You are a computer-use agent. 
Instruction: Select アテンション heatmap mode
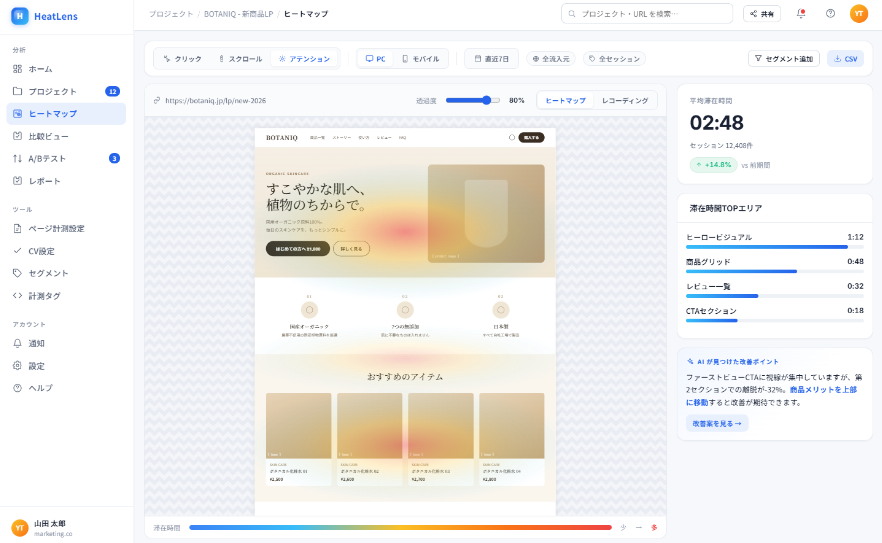[x=304, y=59]
